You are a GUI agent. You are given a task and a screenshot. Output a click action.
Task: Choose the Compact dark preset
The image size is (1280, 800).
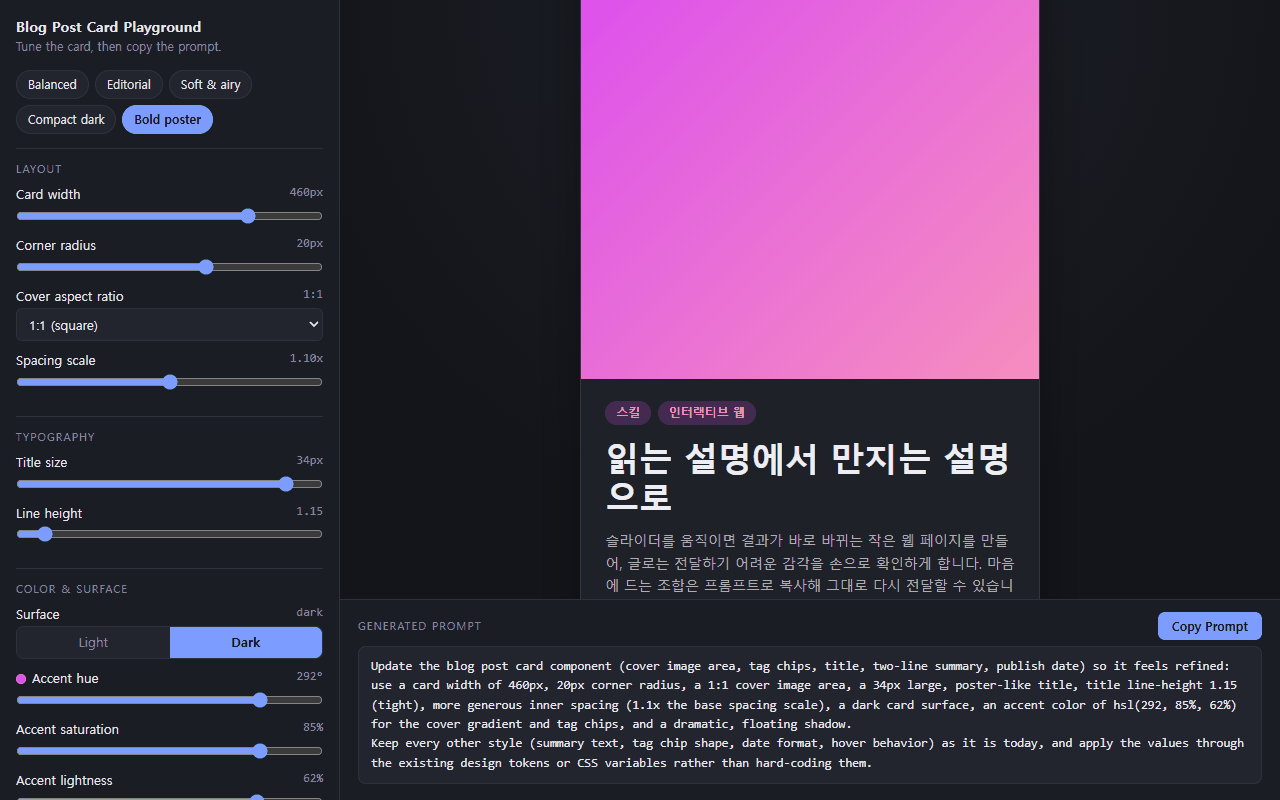pos(66,119)
